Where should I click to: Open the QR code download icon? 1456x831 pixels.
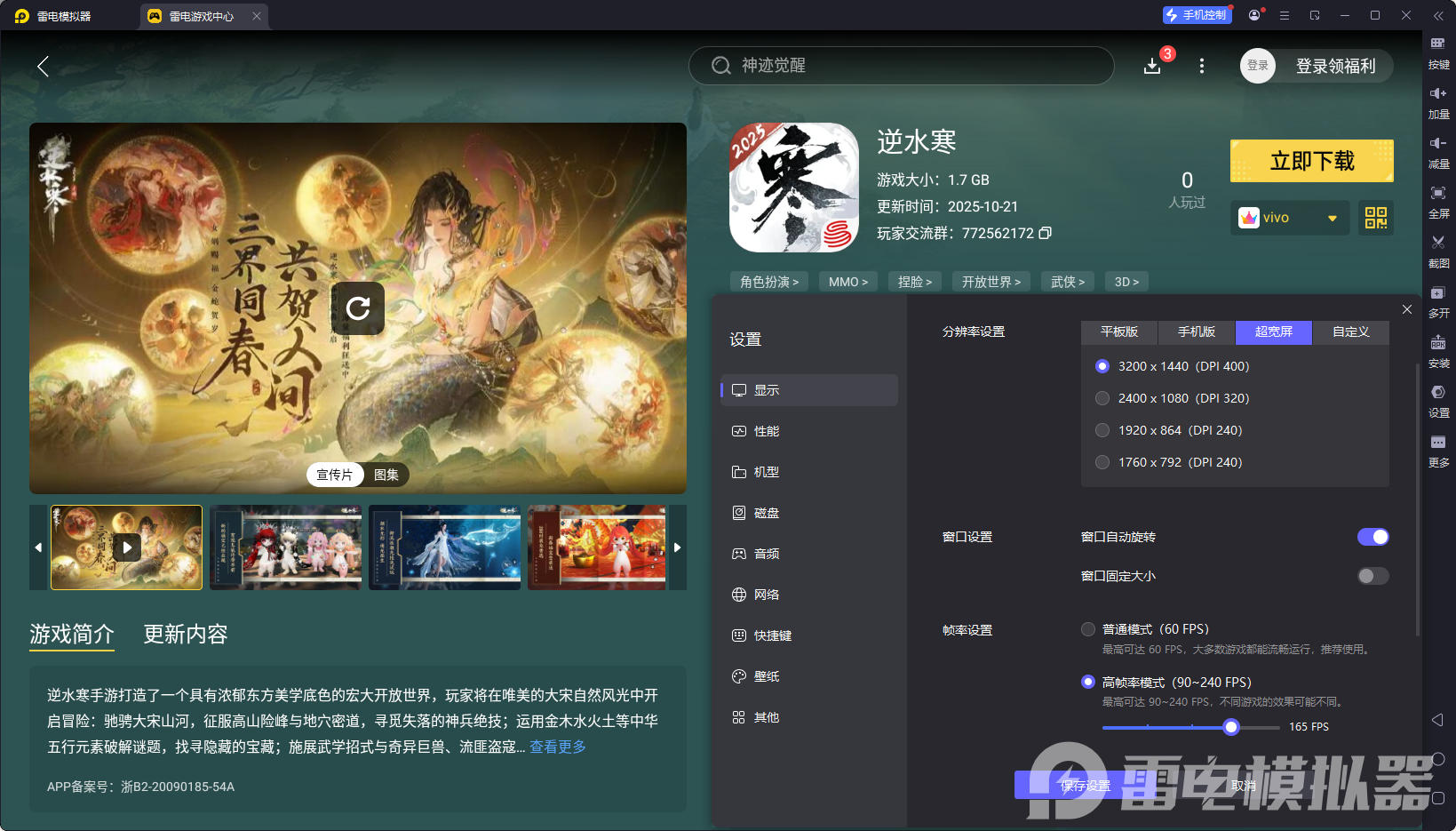point(1376,218)
